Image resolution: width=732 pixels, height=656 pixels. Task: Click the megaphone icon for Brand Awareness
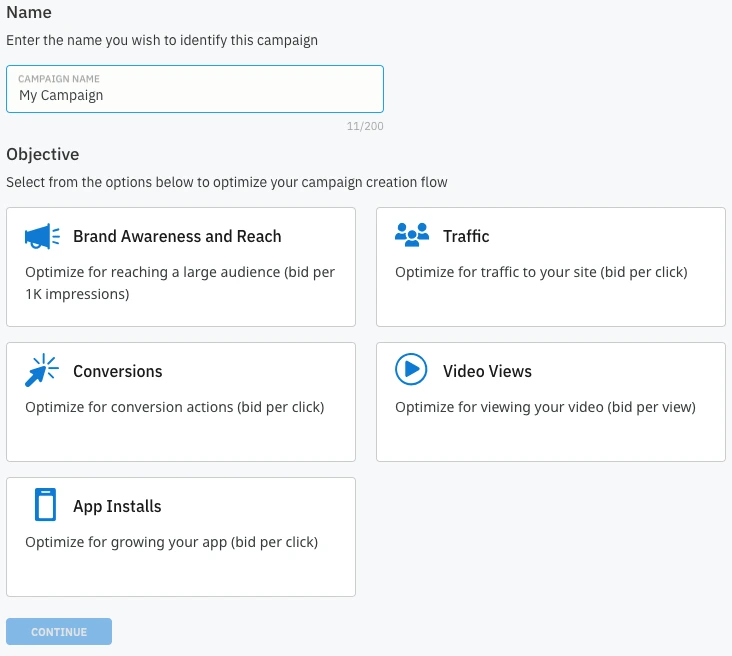pos(42,236)
